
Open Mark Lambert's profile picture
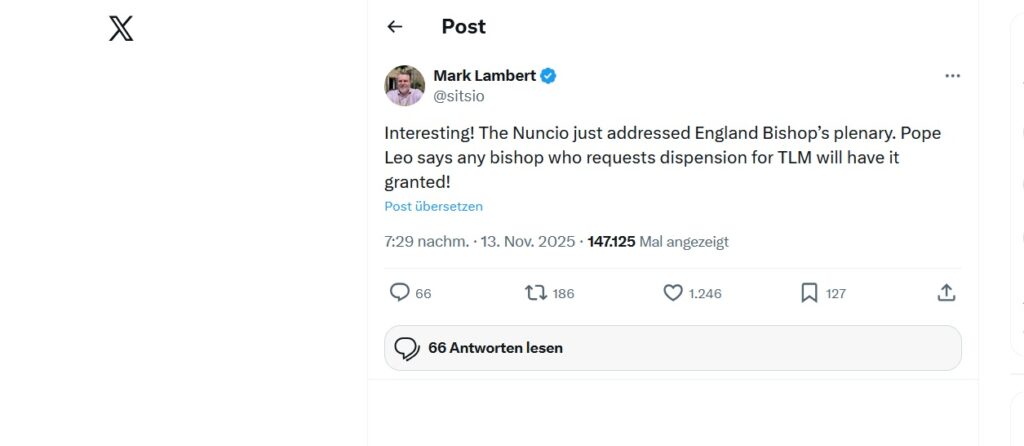click(x=404, y=86)
